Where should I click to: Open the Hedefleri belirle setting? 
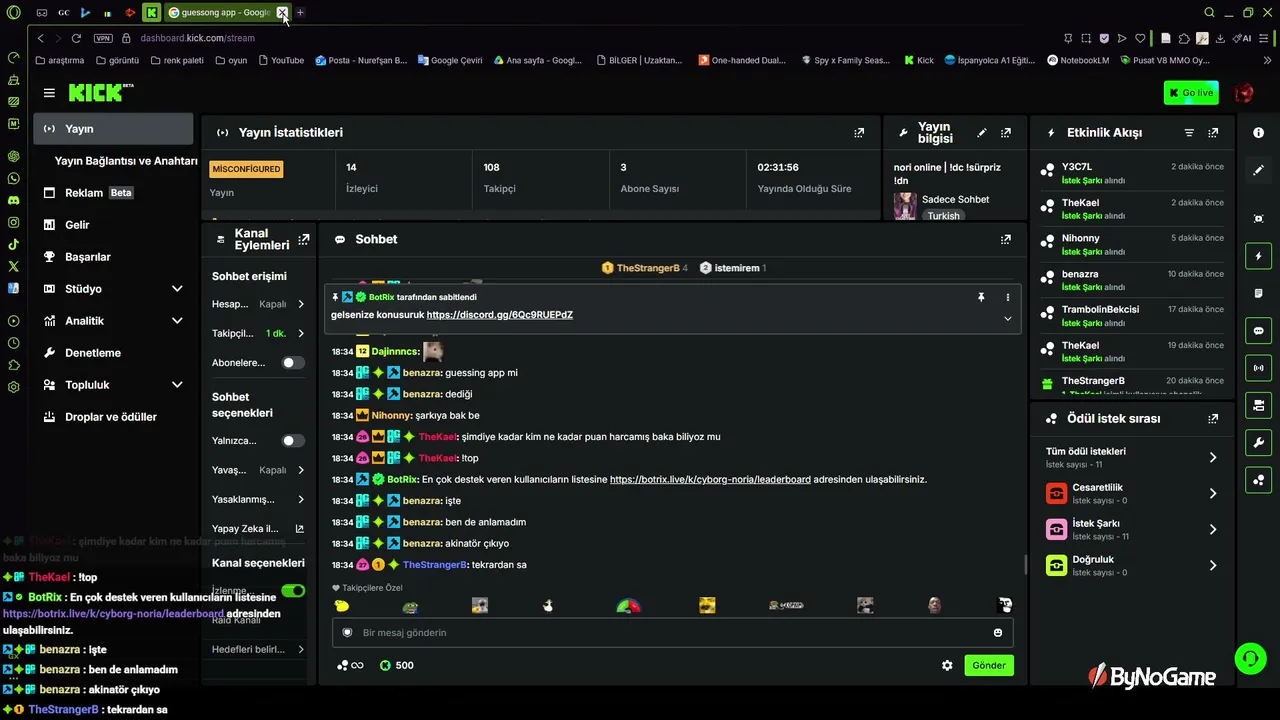[258, 649]
